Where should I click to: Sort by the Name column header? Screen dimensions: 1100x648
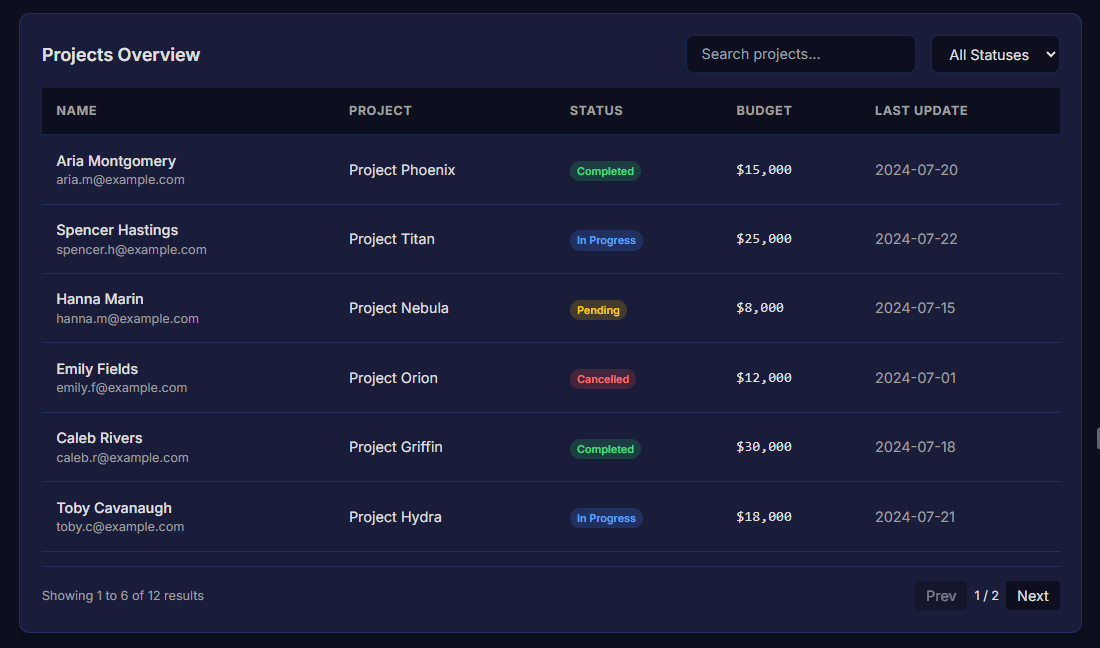[77, 111]
